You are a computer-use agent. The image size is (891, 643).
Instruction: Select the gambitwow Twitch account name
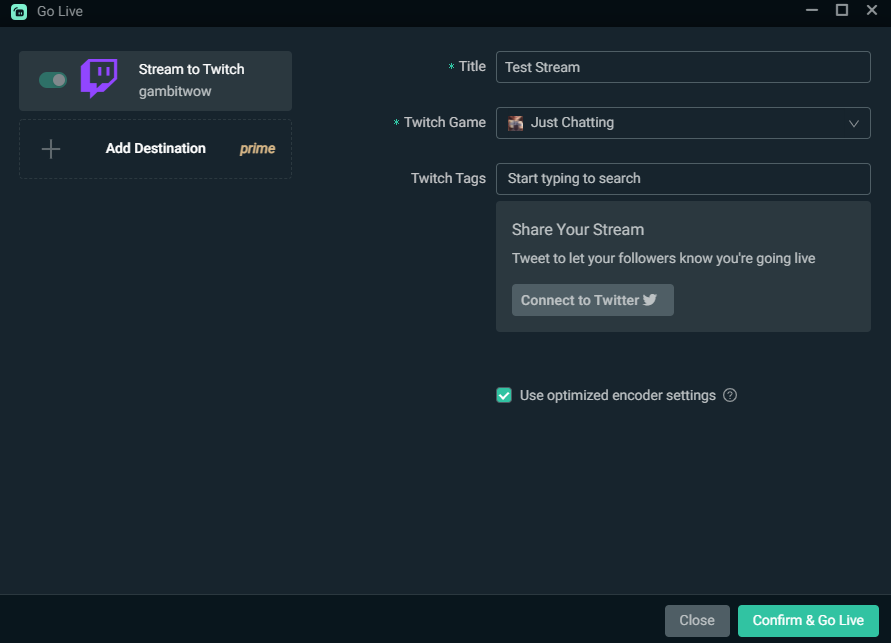pos(175,91)
